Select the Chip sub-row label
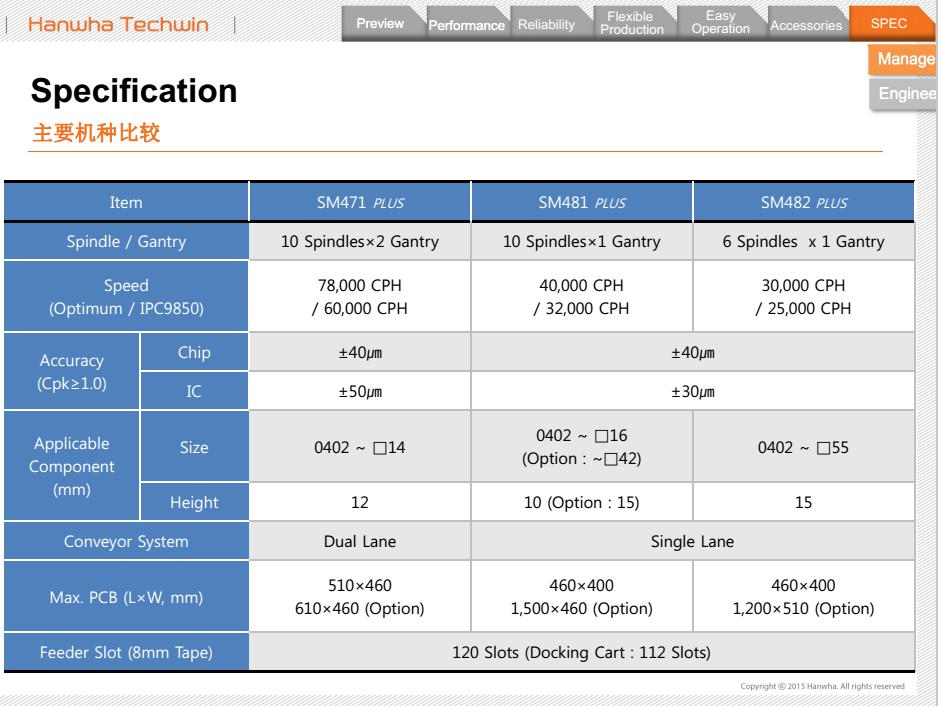Image resolution: width=938 pixels, height=706 pixels. tap(194, 352)
